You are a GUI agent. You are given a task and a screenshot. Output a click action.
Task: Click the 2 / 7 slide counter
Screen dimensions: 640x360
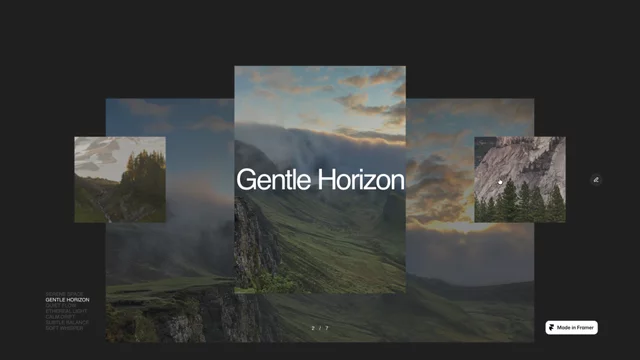(x=320, y=328)
